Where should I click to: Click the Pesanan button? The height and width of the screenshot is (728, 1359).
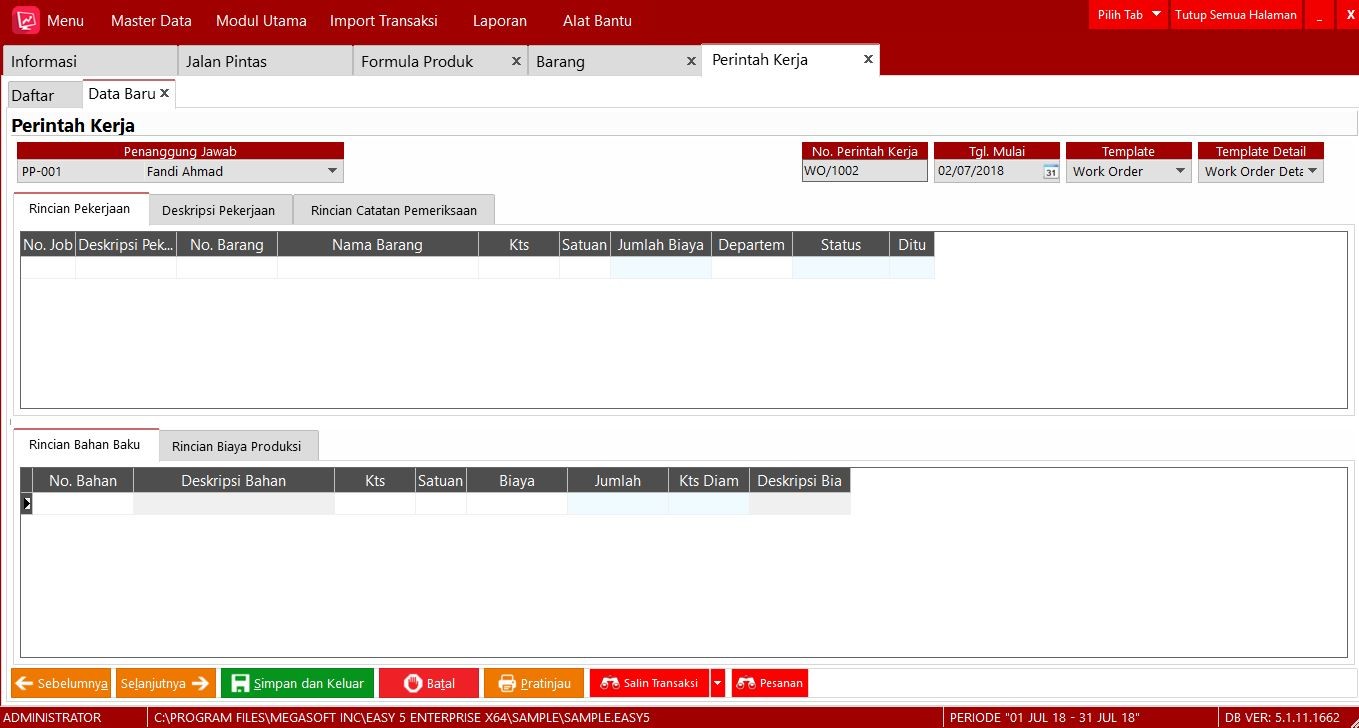769,683
